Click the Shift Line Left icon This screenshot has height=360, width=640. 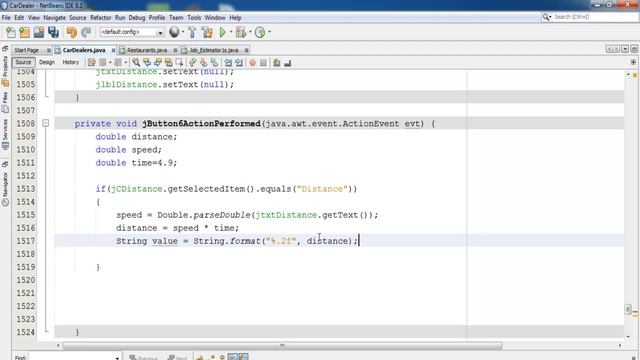228,62
